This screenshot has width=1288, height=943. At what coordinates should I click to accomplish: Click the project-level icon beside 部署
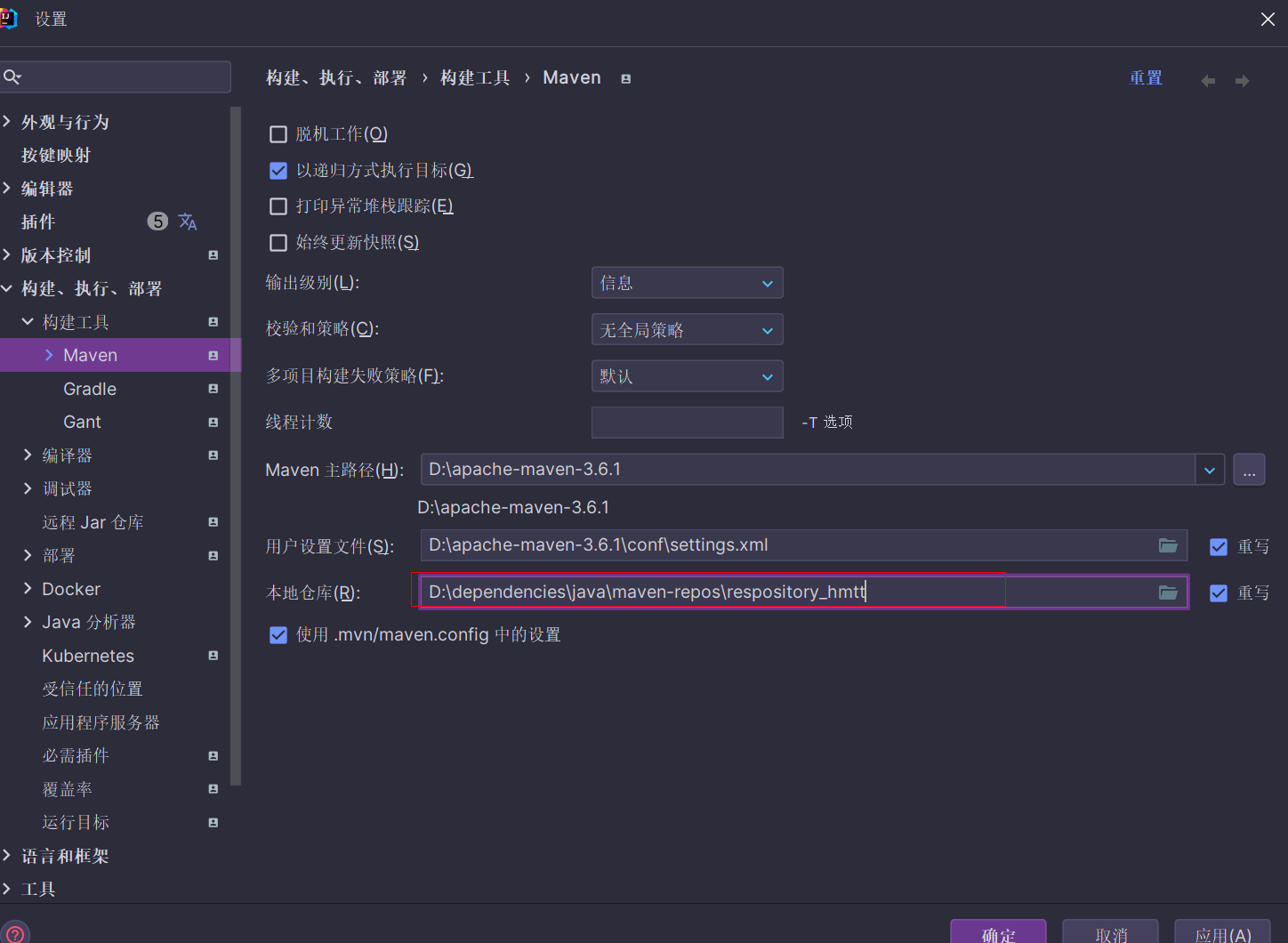pyautogui.click(x=213, y=556)
